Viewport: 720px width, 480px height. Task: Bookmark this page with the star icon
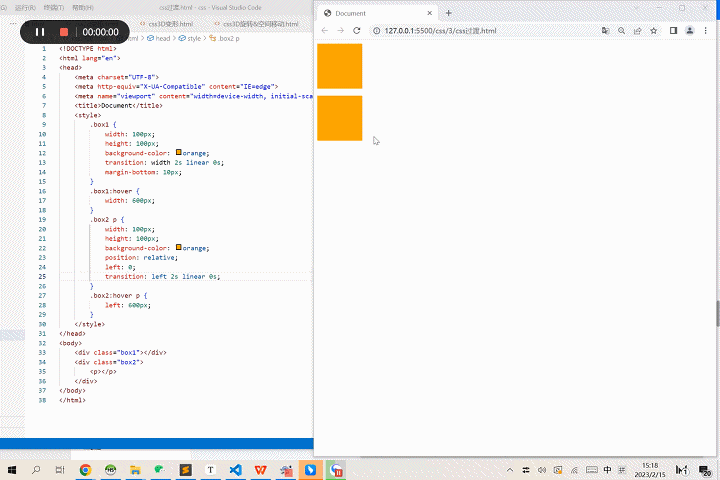[x=654, y=31]
